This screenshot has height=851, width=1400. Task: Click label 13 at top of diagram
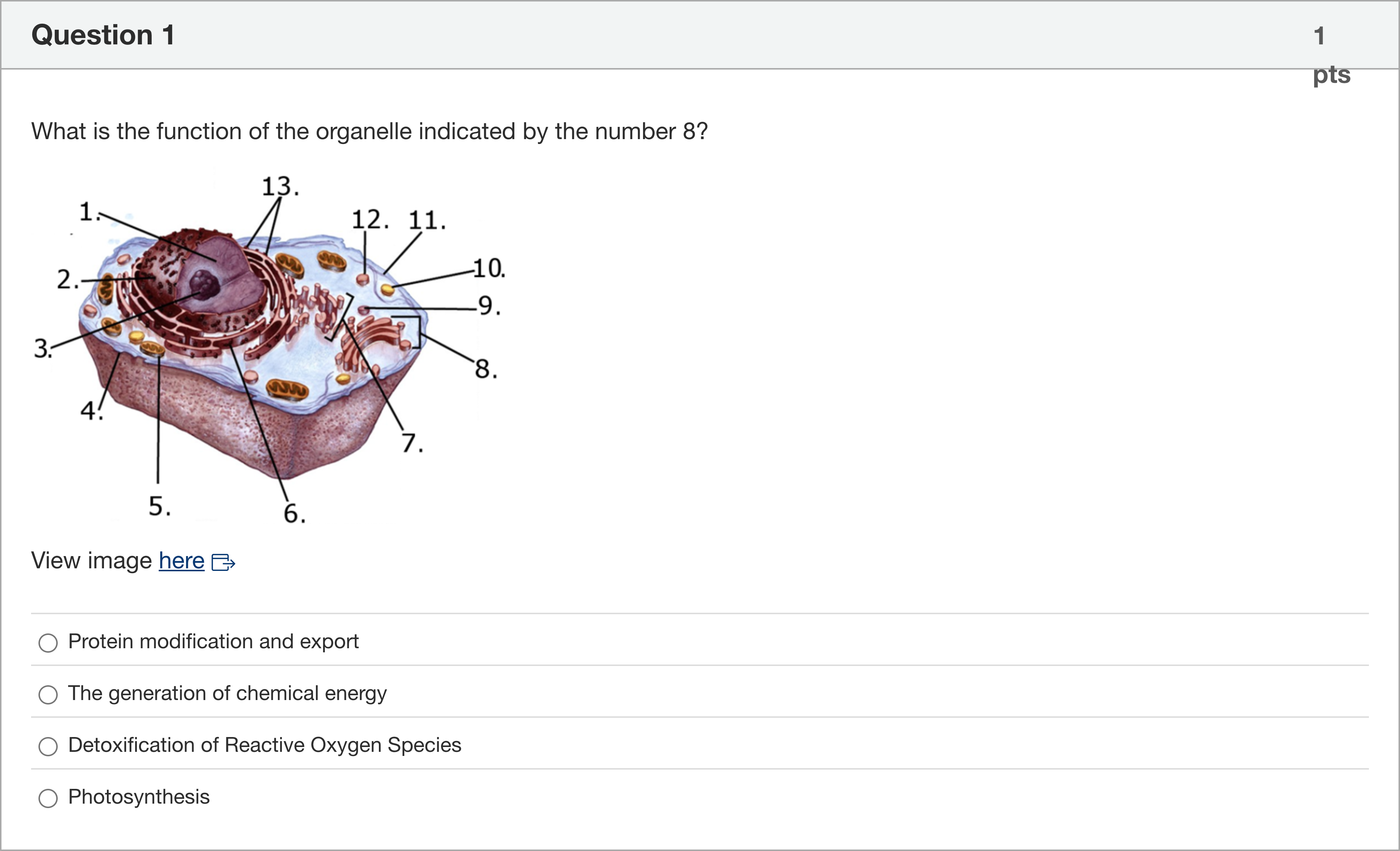pyautogui.click(x=280, y=186)
